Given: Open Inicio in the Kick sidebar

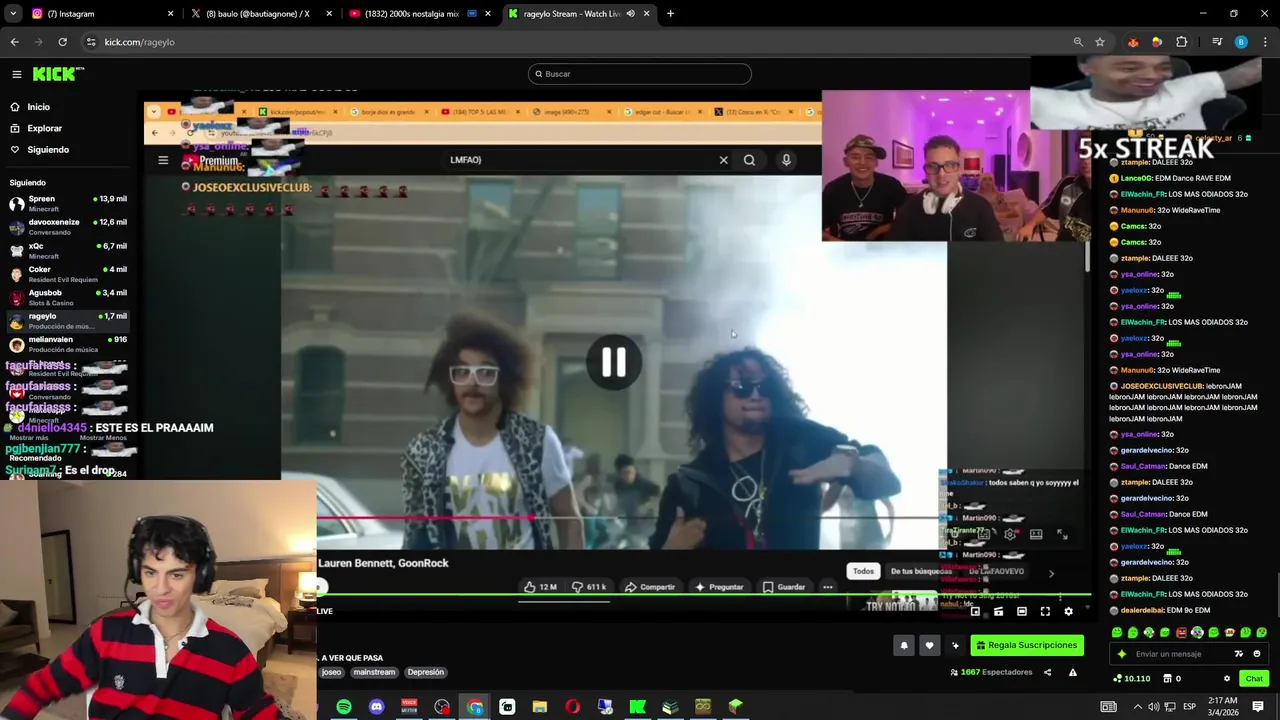Looking at the screenshot, I should (x=38, y=107).
